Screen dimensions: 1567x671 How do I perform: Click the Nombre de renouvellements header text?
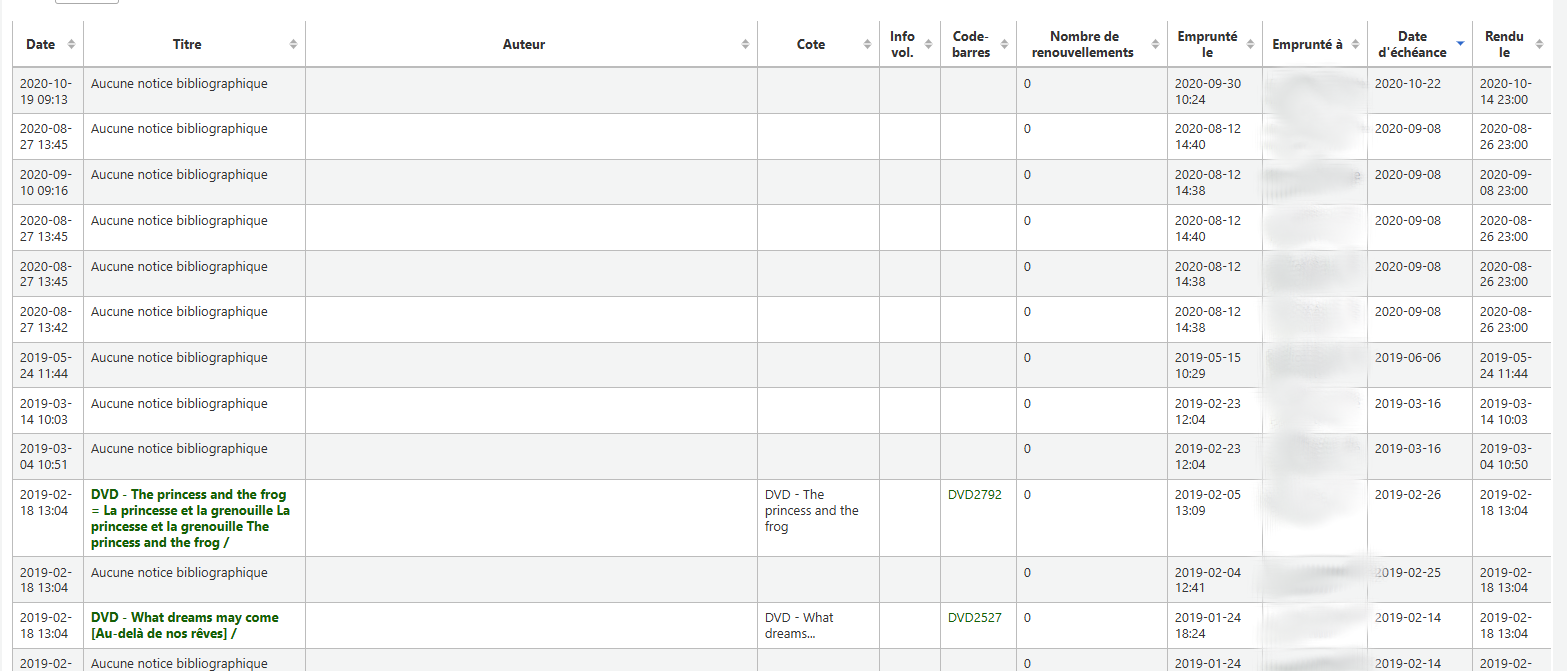[x=1084, y=45]
